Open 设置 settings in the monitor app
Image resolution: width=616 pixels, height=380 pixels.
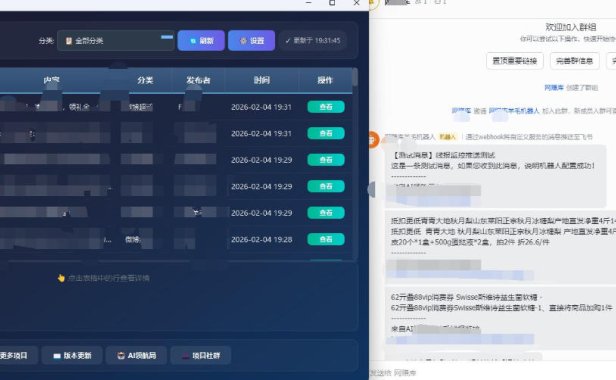click(x=251, y=40)
